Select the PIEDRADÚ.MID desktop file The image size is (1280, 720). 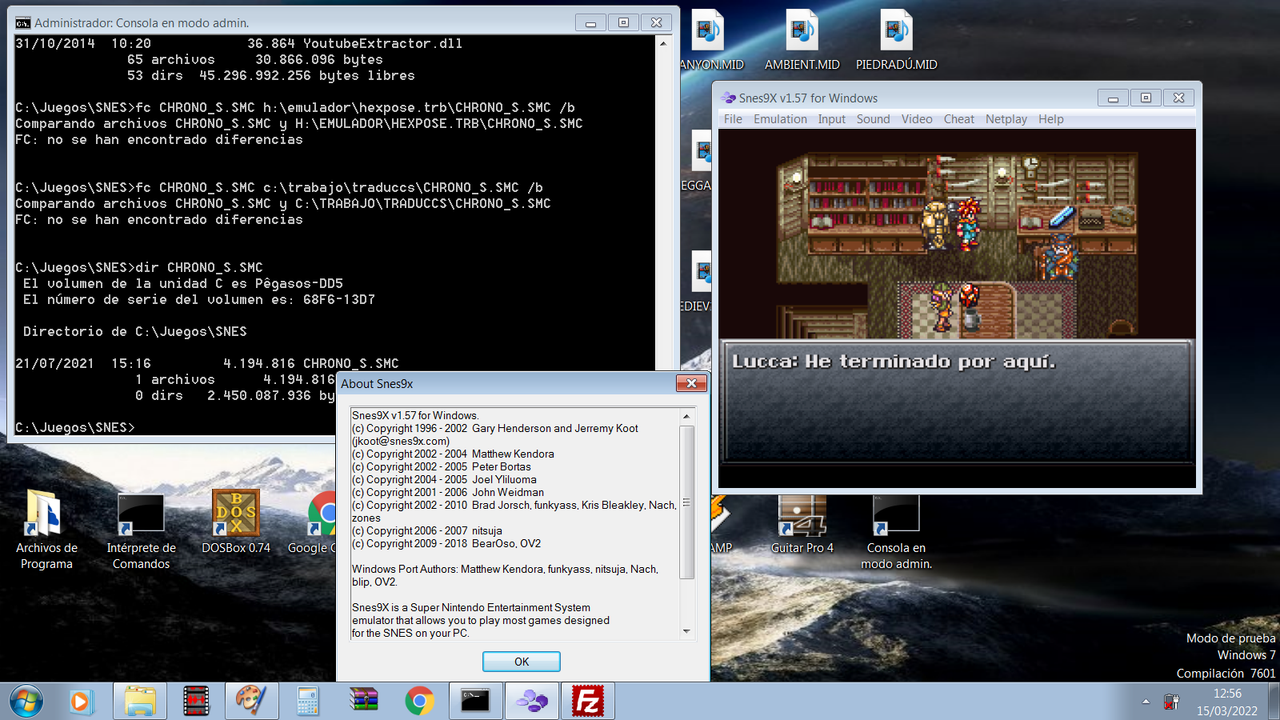pos(897,40)
